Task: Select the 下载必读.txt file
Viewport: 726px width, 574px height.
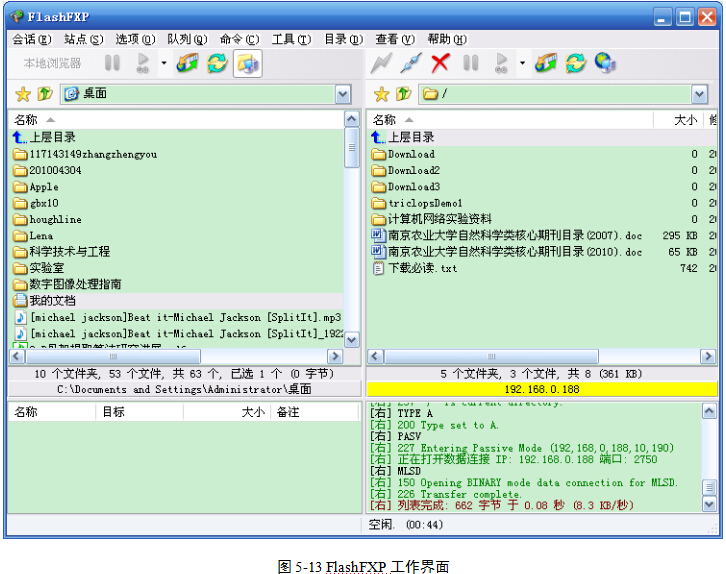Action: pos(542,268)
